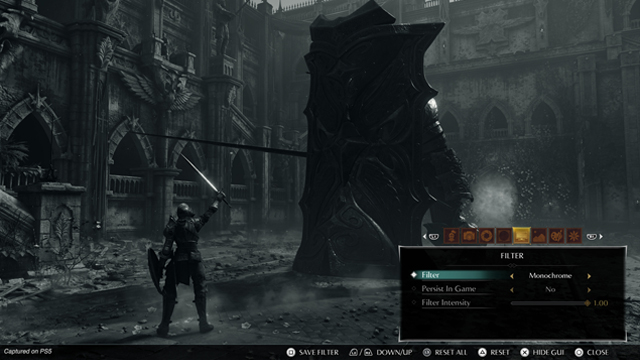Change Filter to previous option with left arrow
The width and height of the screenshot is (640, 360).
pos(512,276)
